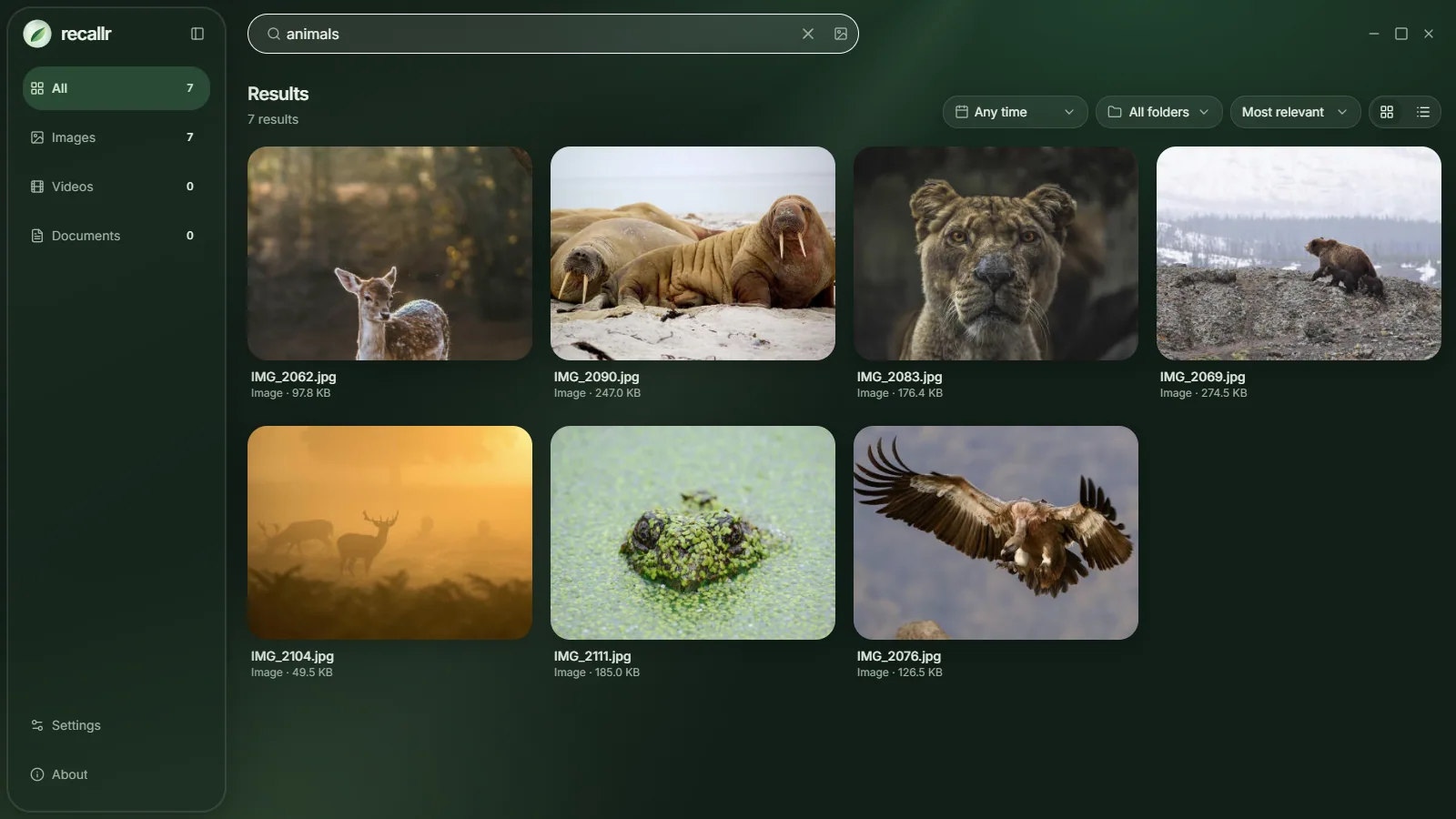Click the IMG_2062.jpg file name
1456x819 pixels.
tap(294, 377)
